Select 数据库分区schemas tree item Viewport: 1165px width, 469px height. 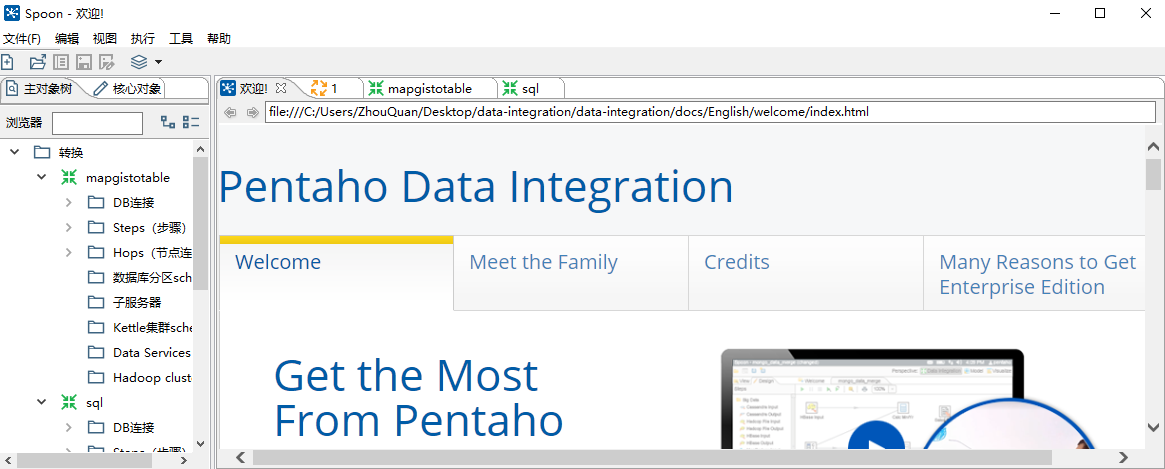152,277
